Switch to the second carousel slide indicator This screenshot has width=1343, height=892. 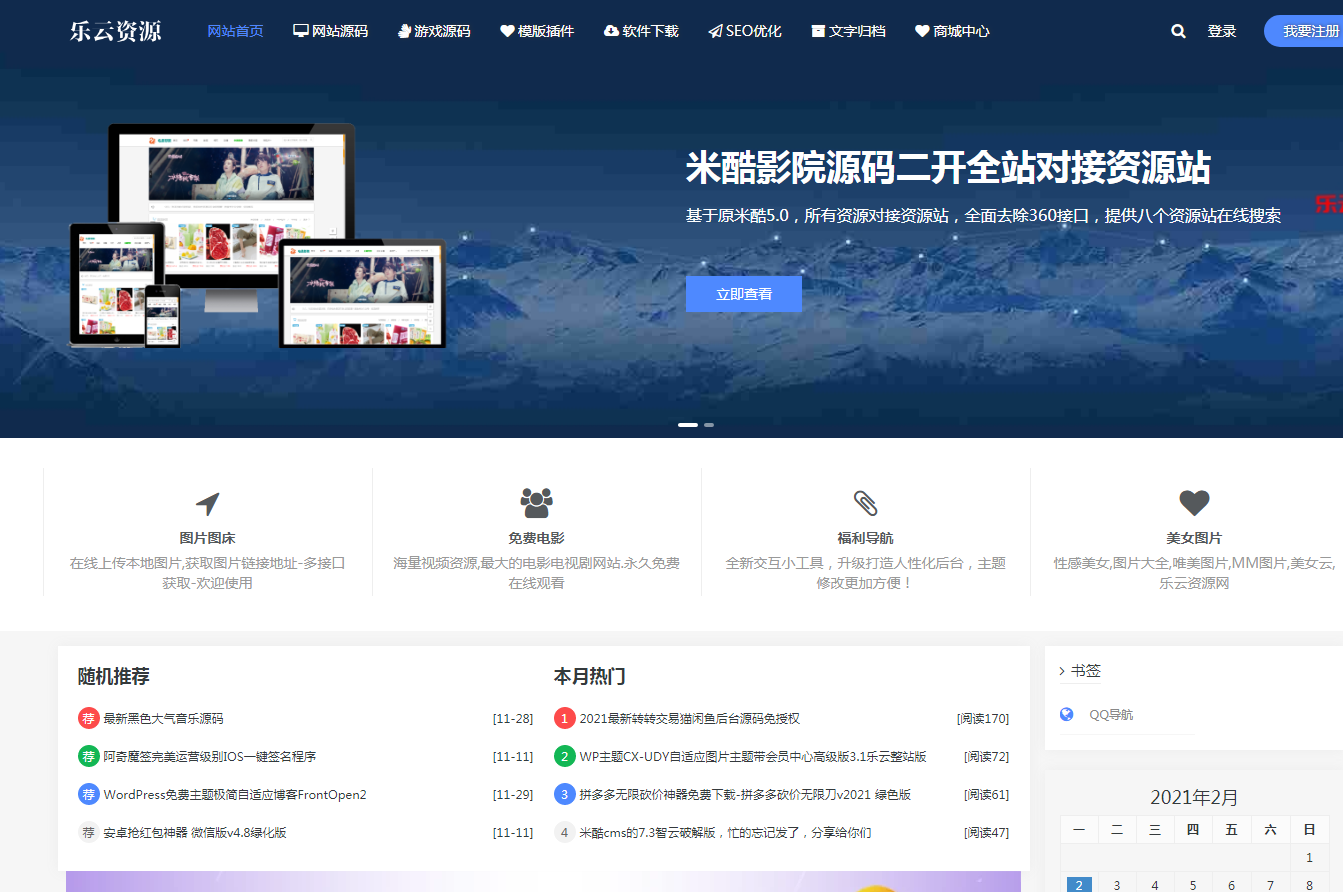(709, 425)
